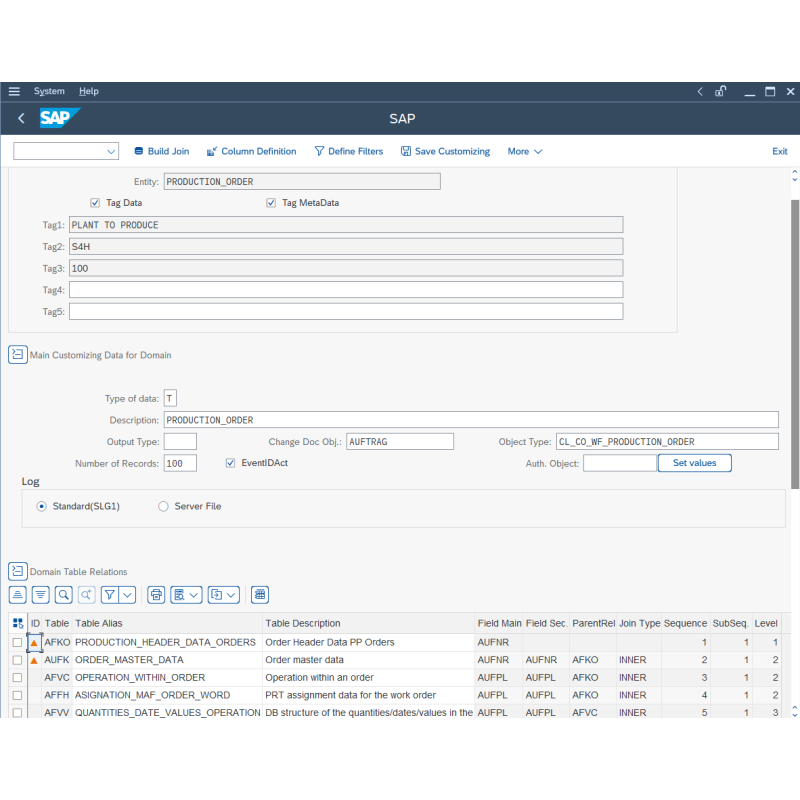Click the Change Doc Obj. field AUFTRAG

(400, 441)
